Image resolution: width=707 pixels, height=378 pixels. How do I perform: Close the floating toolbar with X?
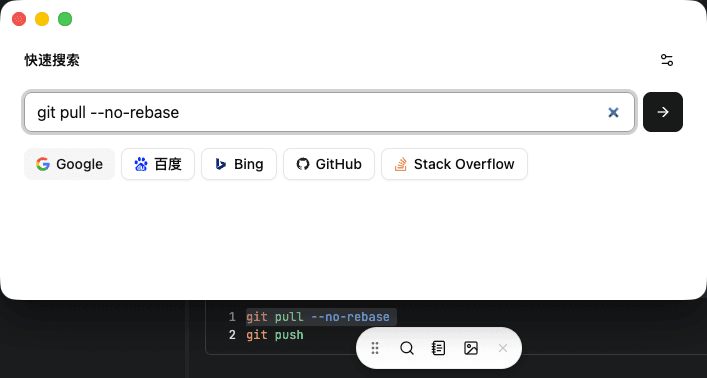(503, 348)
